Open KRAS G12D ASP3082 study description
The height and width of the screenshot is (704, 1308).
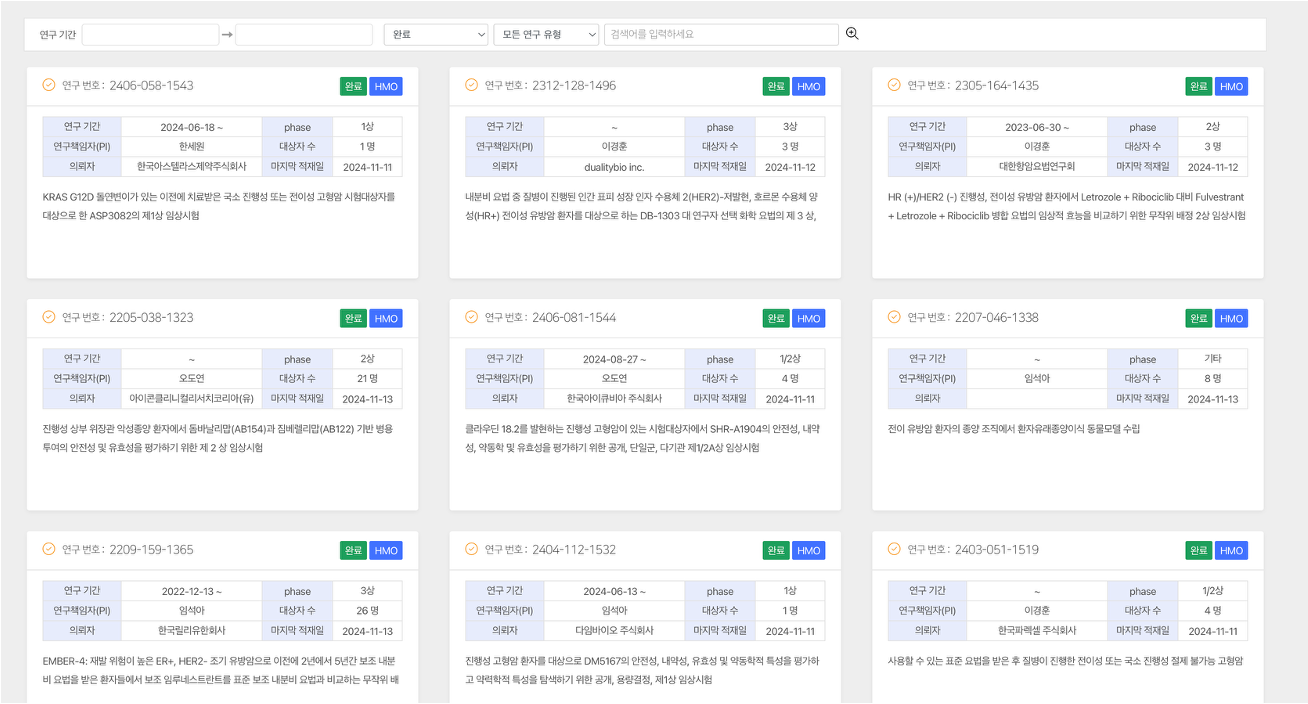pyautogui.click(x=220, y=205)
